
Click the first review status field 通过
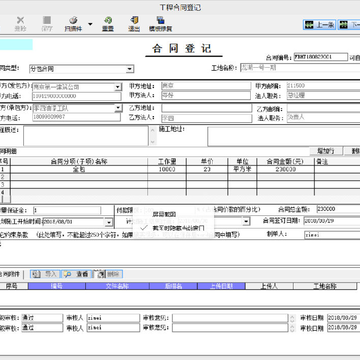point(42,318)
